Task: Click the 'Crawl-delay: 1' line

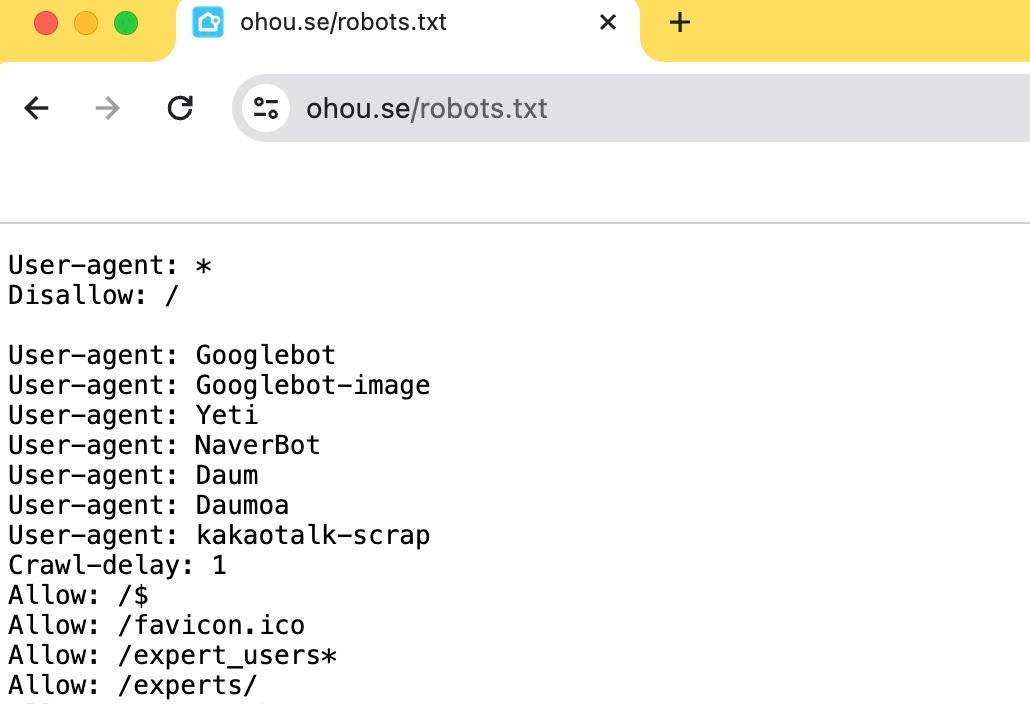Action: (x=117, y=565)
